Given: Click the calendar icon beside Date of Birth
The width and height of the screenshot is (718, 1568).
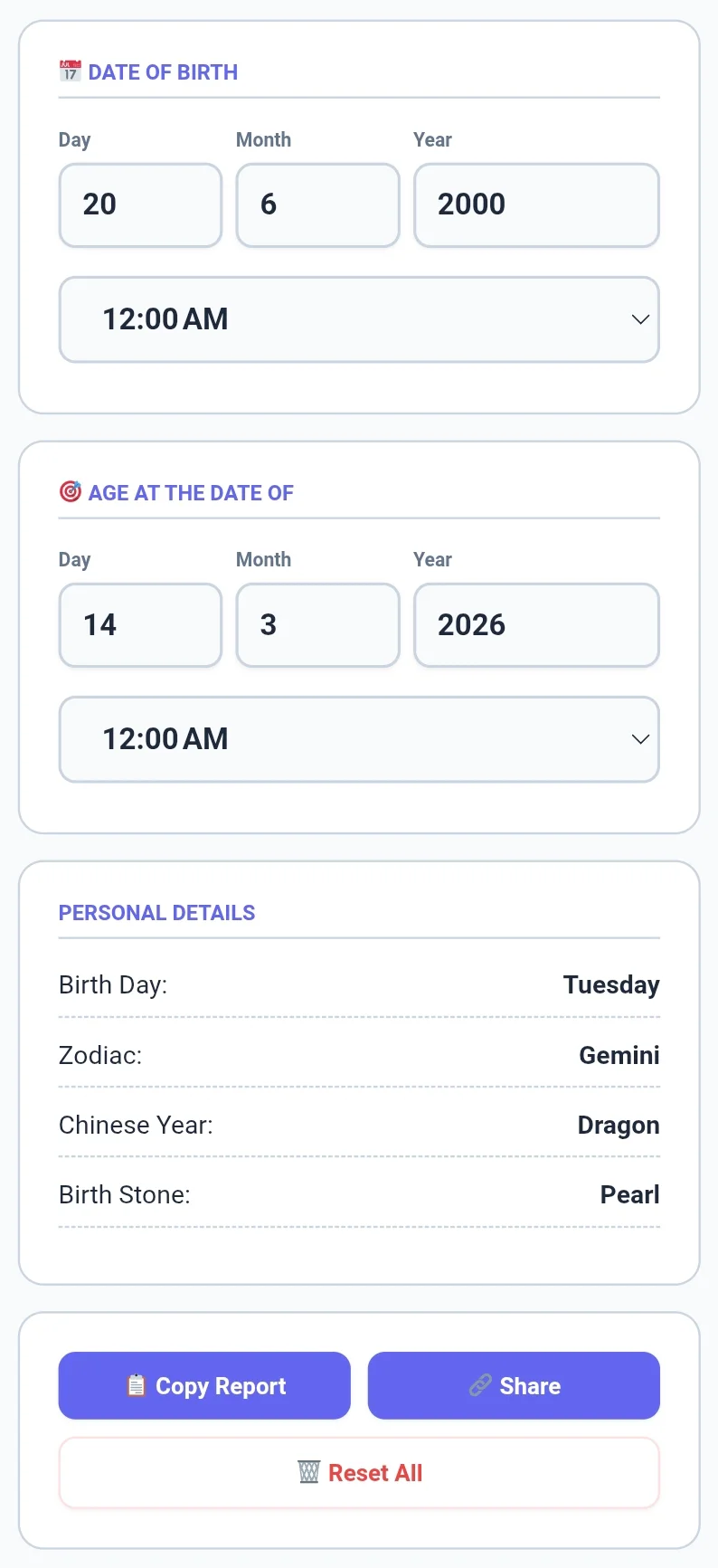Looking at the screenshot, I should pyautogui.click(x=70, y=70).
